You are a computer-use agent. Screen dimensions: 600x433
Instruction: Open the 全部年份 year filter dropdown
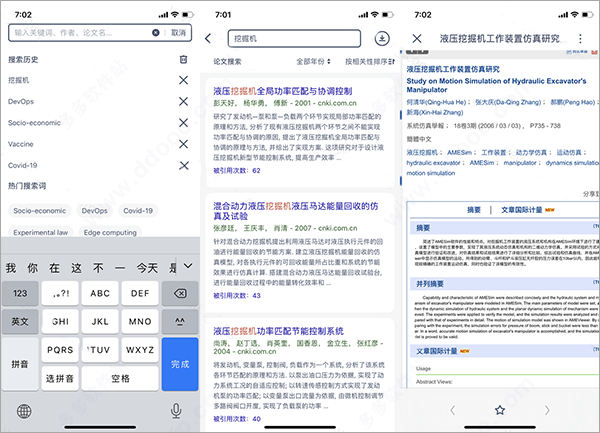pyautogui.click(x=313, y=61)
